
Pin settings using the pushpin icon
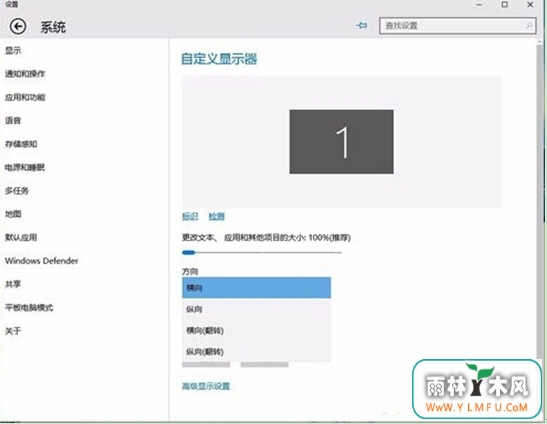[x=361, y=25]
